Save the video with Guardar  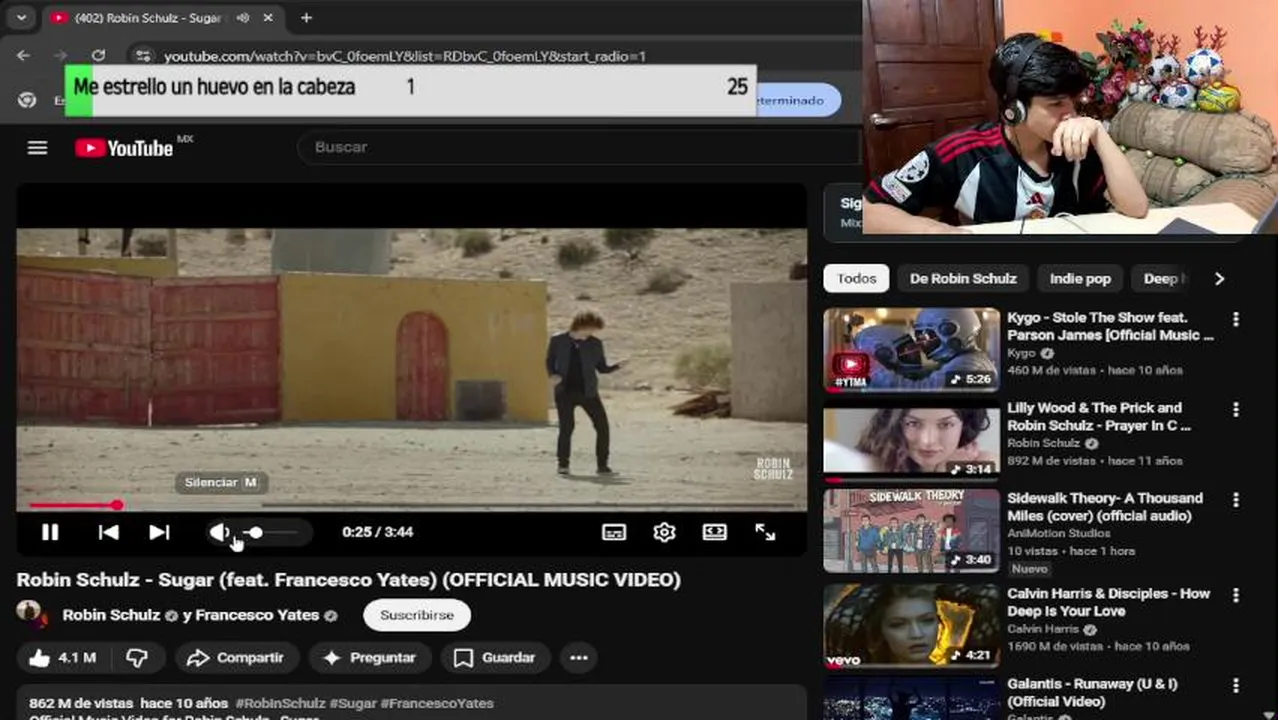(x=495, y=657)
